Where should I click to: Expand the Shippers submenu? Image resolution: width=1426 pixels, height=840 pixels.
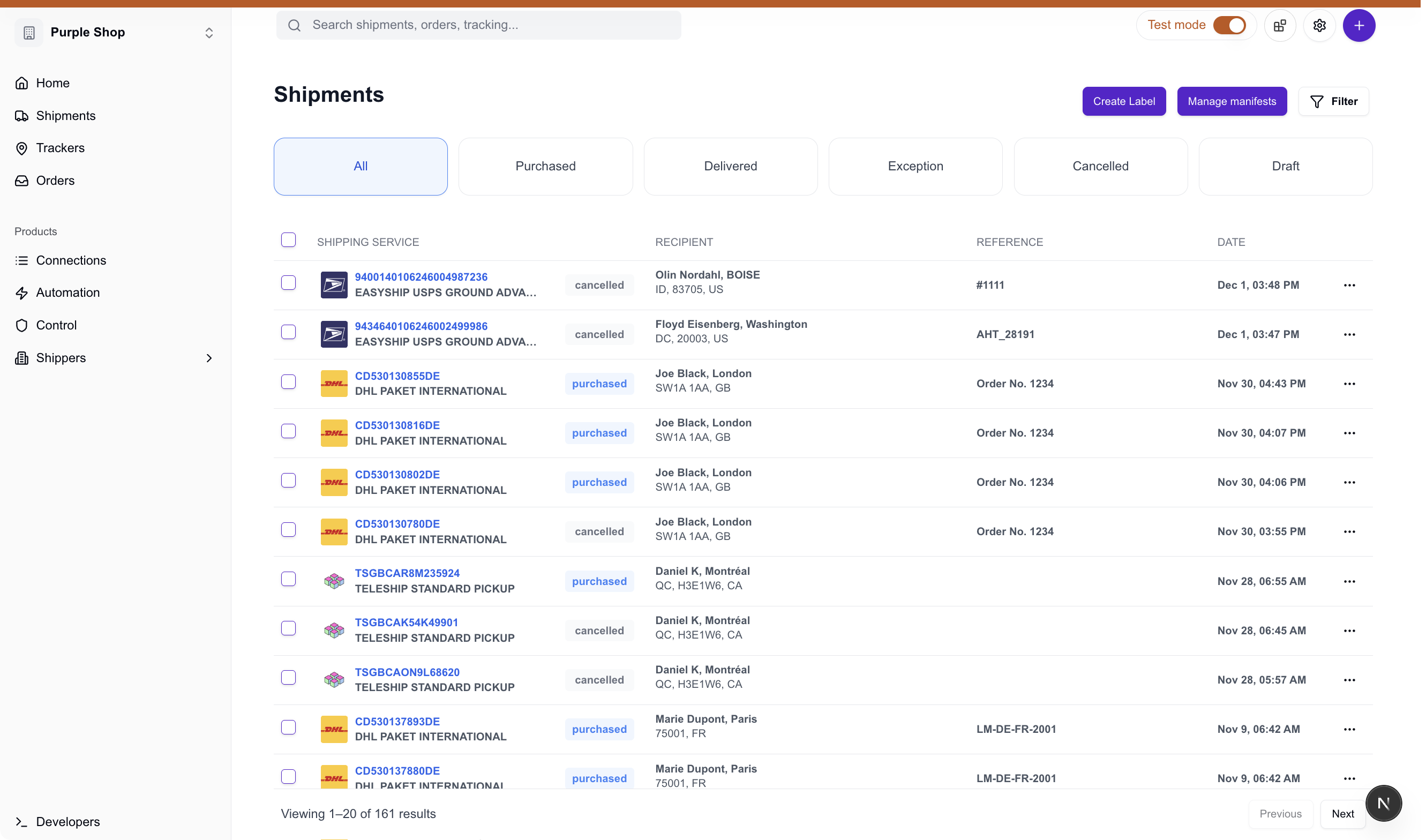click(x=209, y=358)
